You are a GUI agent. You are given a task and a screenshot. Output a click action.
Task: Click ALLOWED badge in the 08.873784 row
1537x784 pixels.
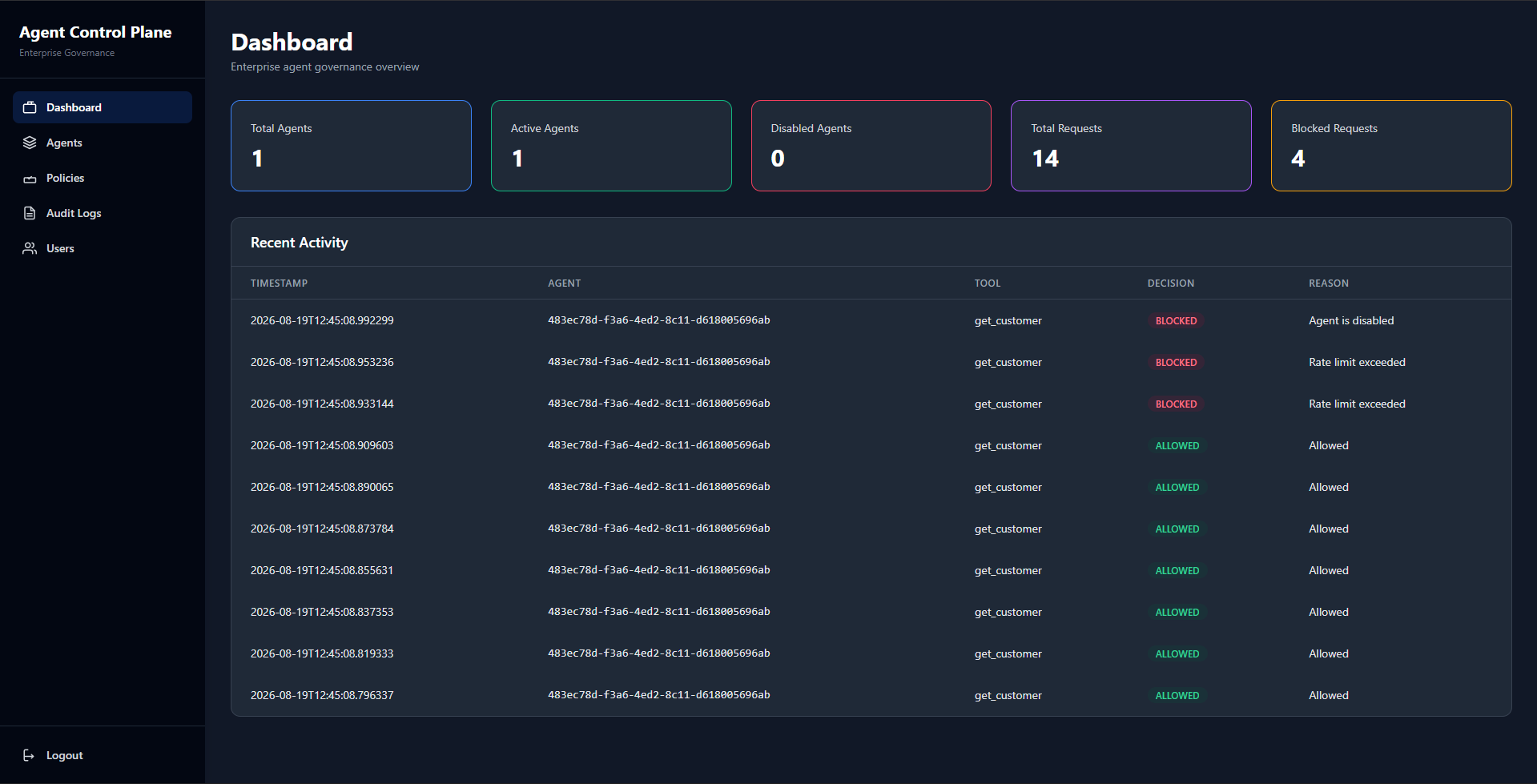1177,529
